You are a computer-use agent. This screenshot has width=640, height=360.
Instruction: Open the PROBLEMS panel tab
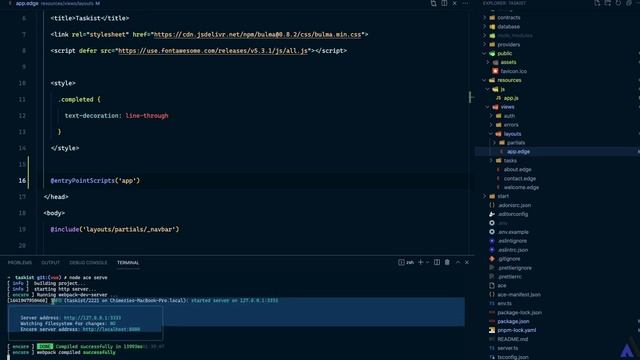click(20, 262)
